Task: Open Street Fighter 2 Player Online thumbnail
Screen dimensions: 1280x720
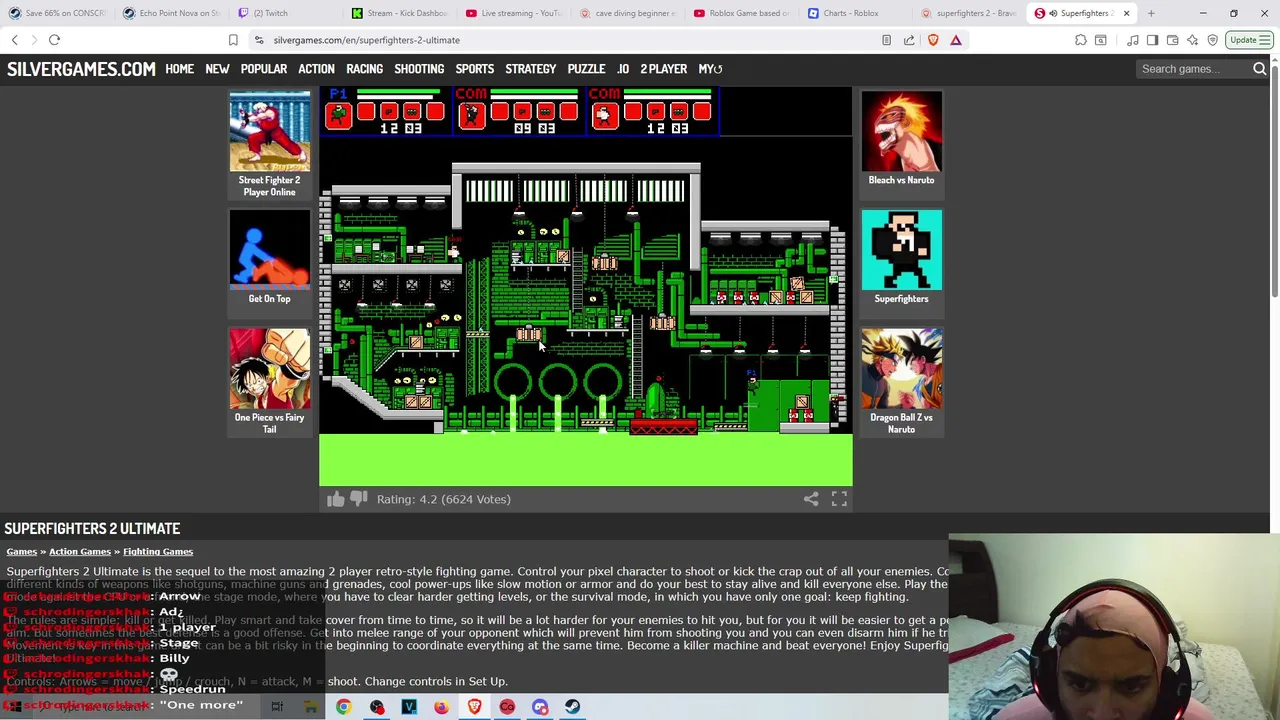Action: click(269, 145)
